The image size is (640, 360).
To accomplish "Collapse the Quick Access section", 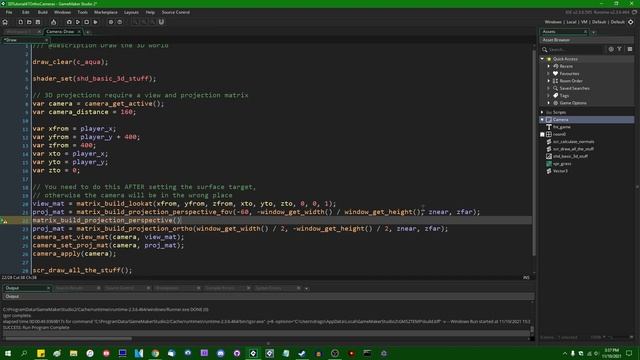I will point(542,59).
